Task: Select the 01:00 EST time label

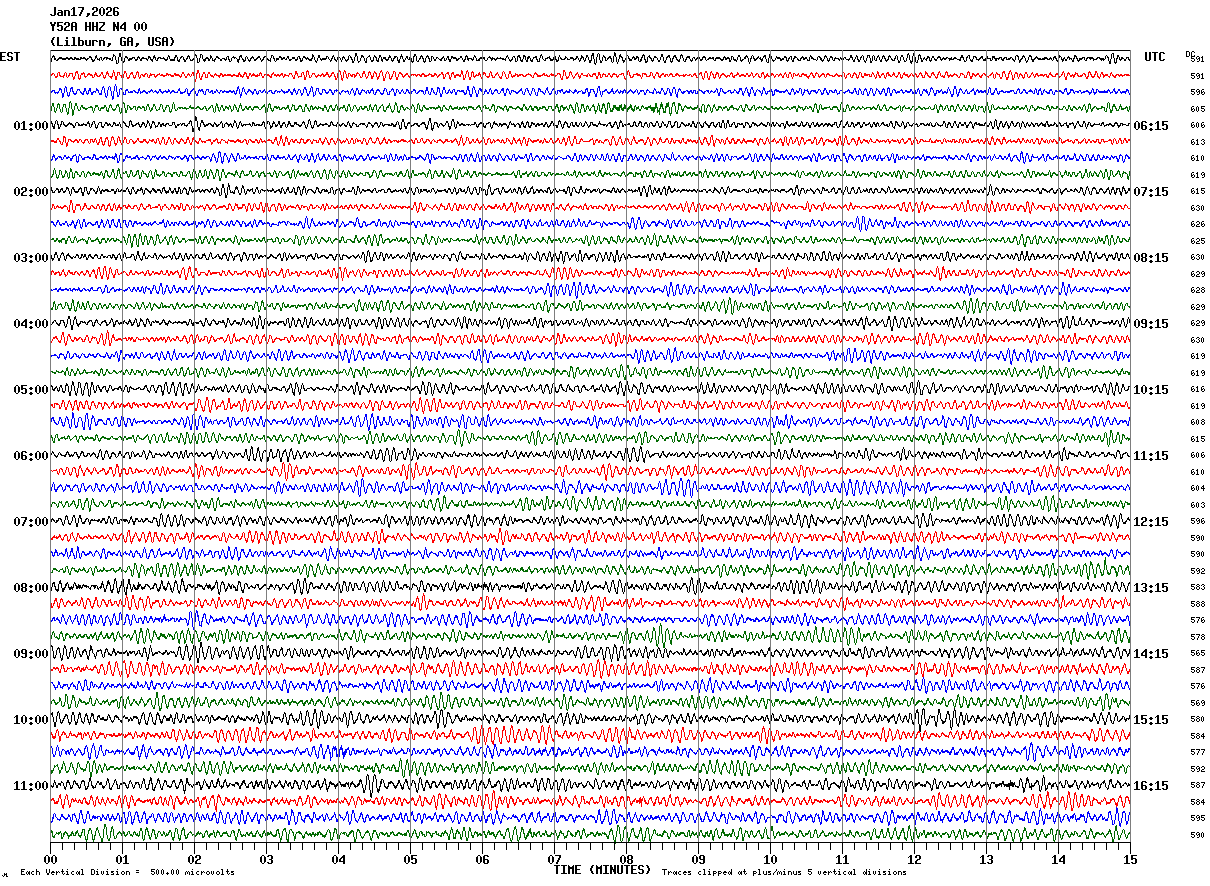Action: (x=31, y=126)
